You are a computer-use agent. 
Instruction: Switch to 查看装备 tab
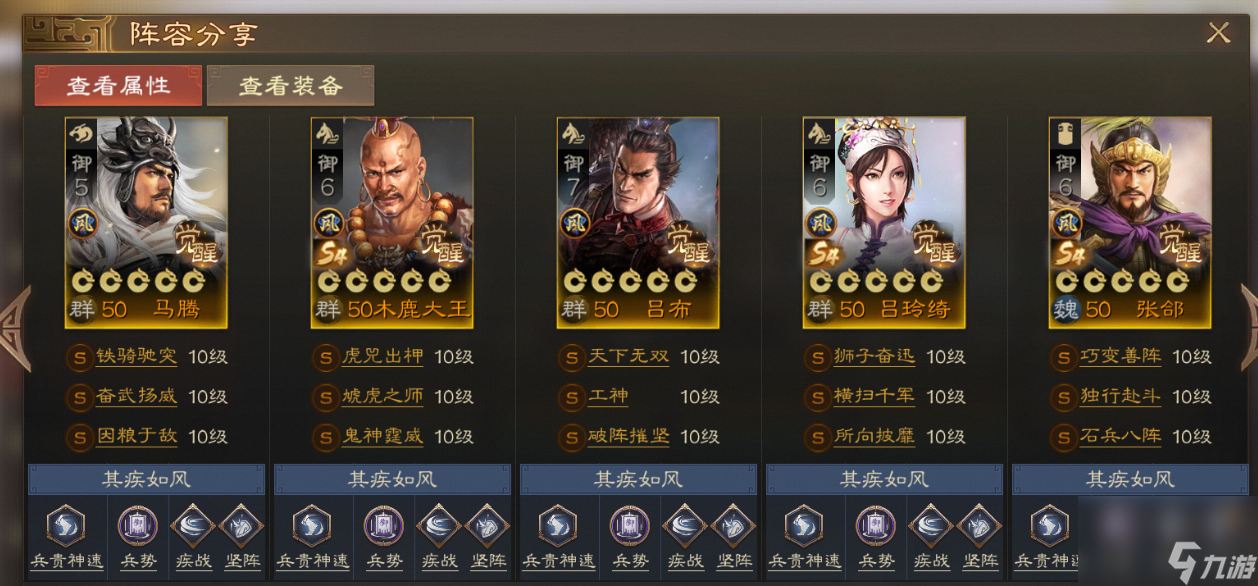[x=291, y=86]
